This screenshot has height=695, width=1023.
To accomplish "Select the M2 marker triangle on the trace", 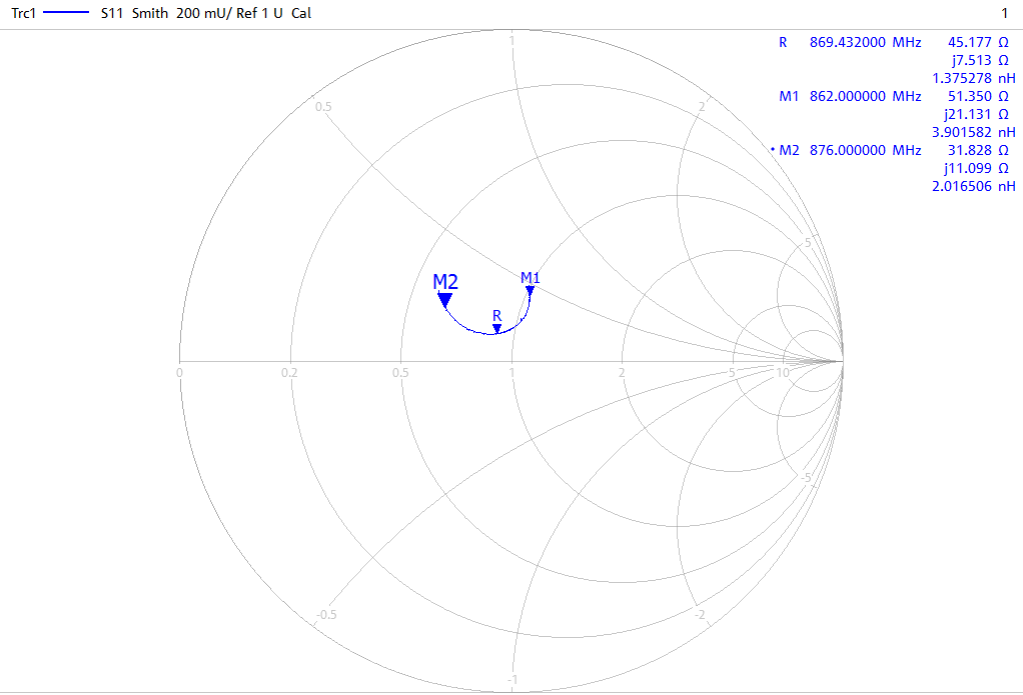I will point(445,299).
